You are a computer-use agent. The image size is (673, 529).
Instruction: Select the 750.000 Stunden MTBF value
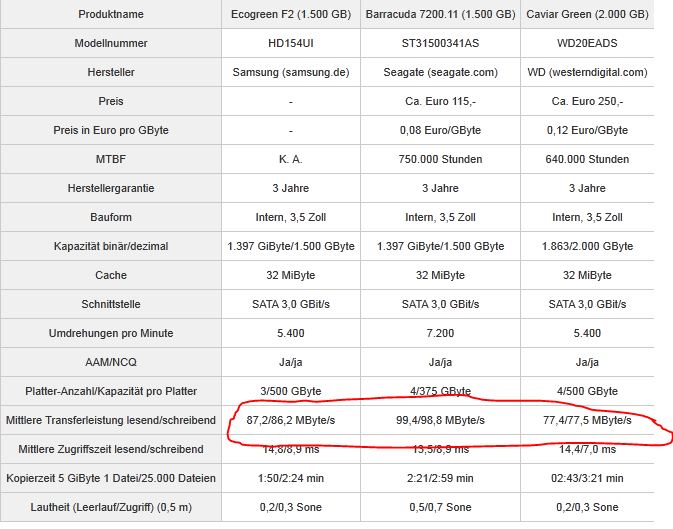pyautogui.click(x=439, y=160)
